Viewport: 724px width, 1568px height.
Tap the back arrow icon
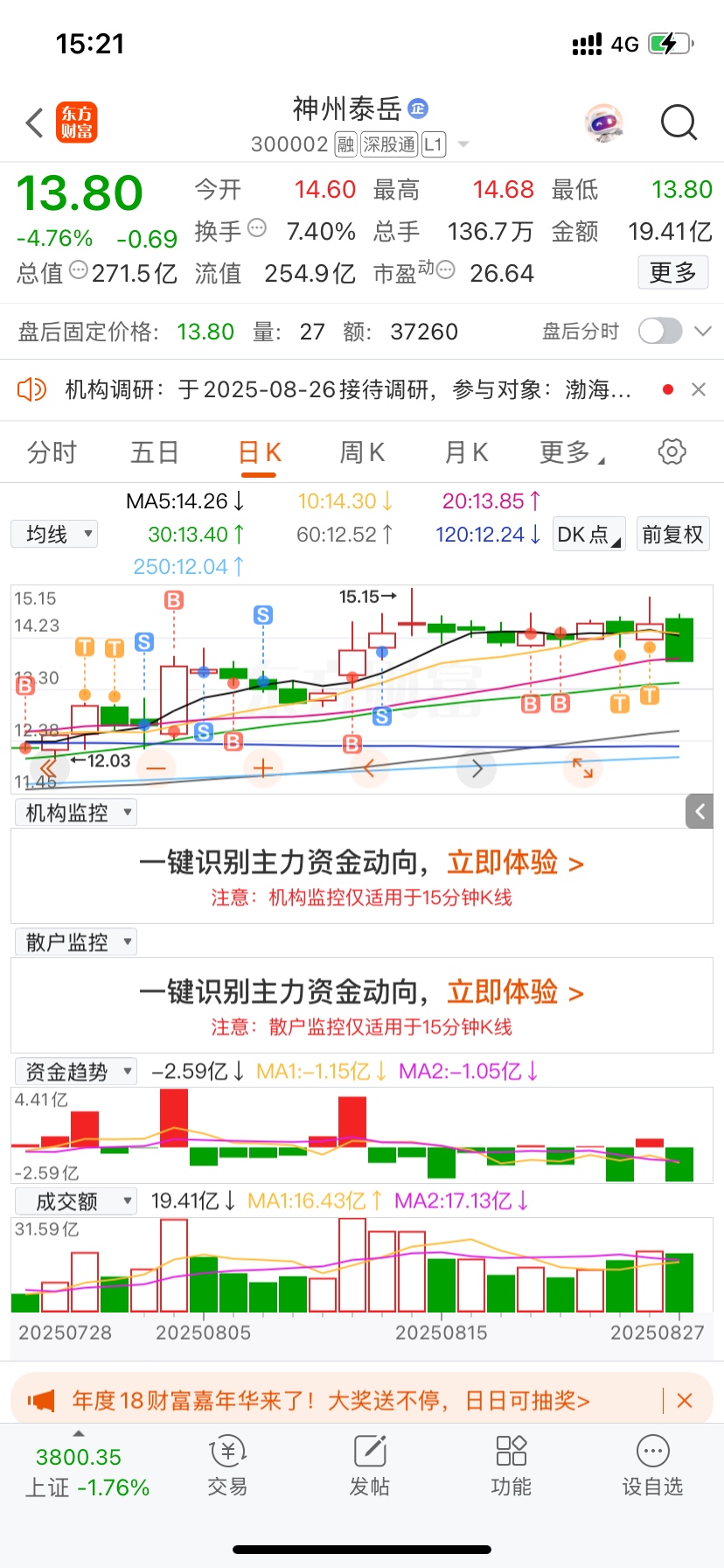coord(35,123)
